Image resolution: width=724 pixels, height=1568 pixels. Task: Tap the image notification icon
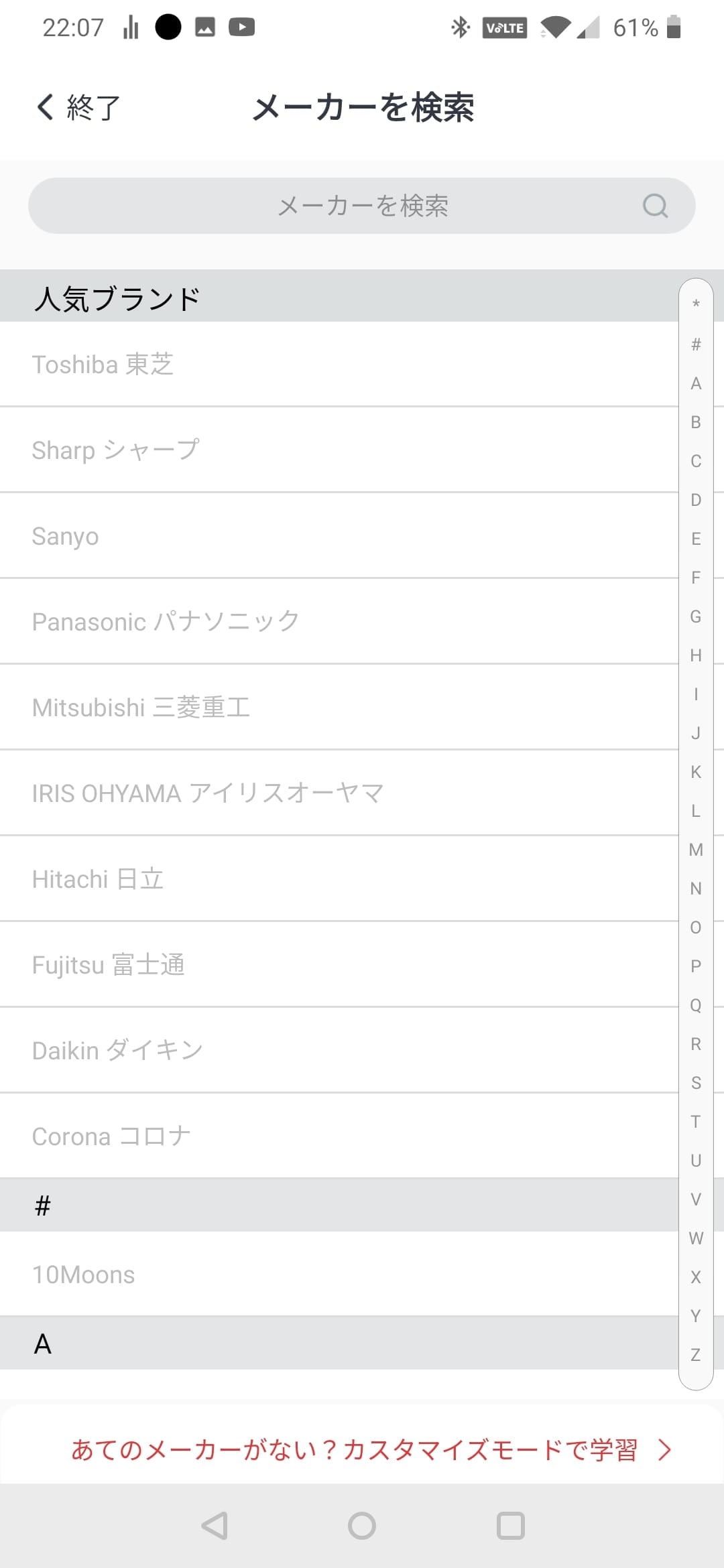pyautogui.click(x=205, y=27)
